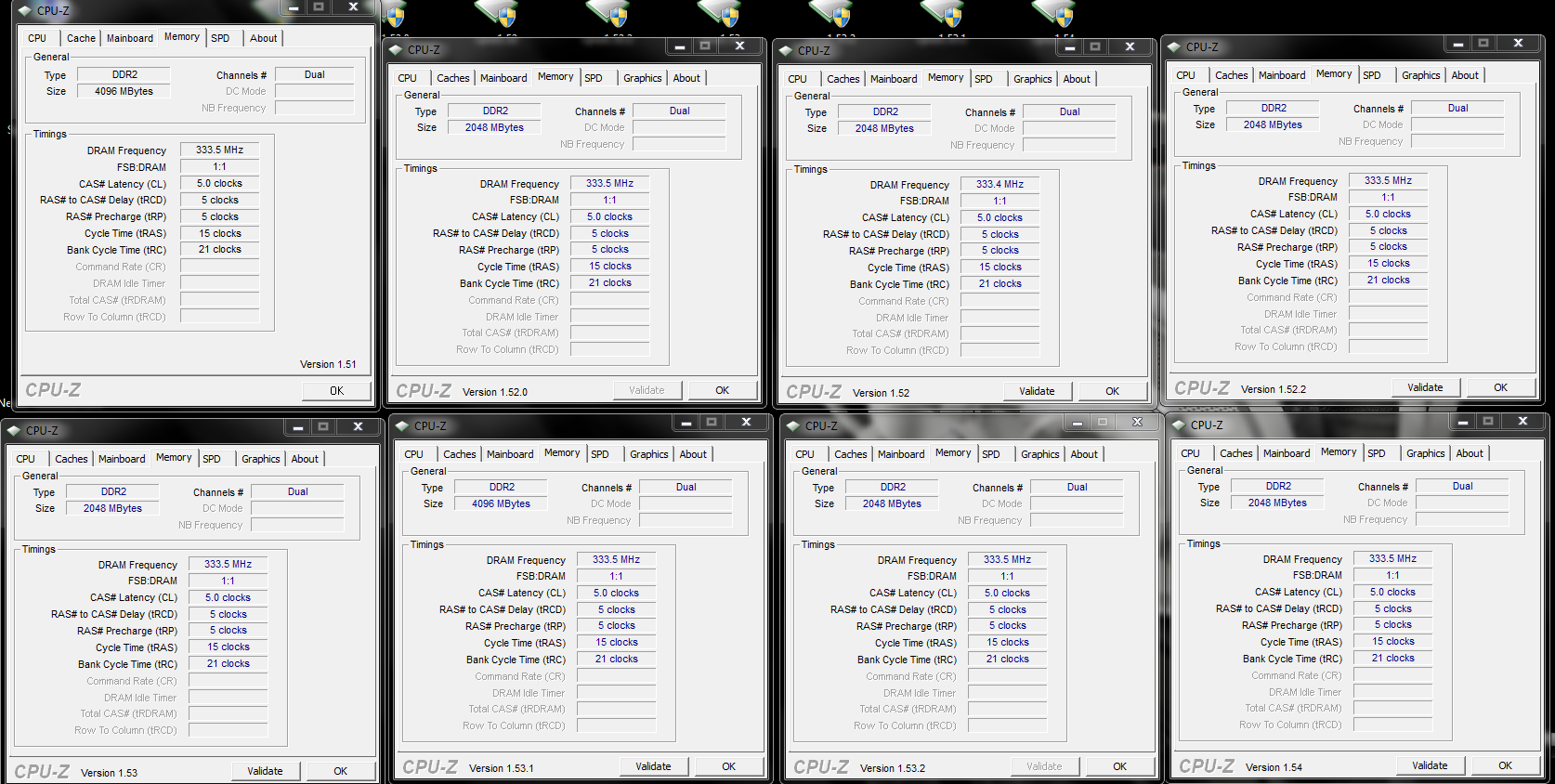Click Validate in the Version 1.53.1 window

tap(653, 766)
